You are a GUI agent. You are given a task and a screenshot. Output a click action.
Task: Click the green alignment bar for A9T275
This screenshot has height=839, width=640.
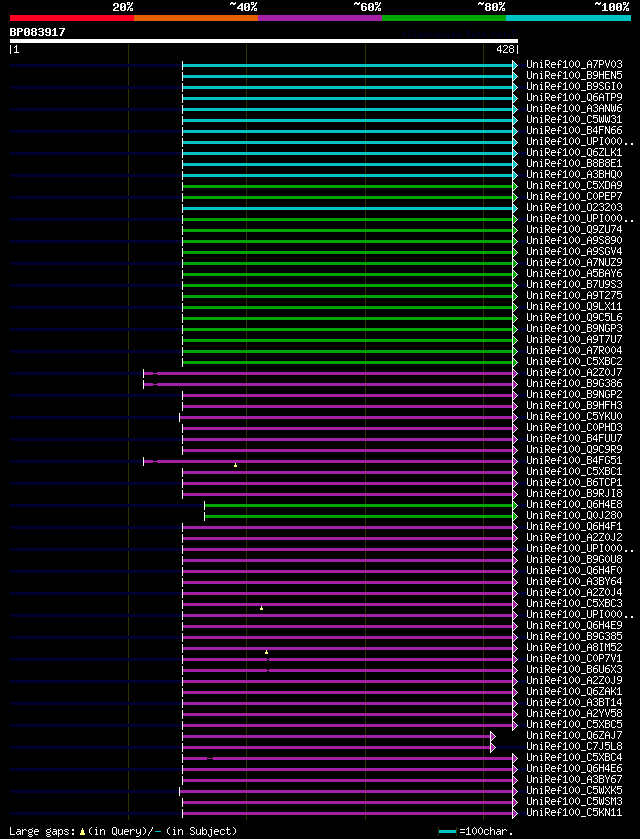pyautogui.click(x=347, y=296)
